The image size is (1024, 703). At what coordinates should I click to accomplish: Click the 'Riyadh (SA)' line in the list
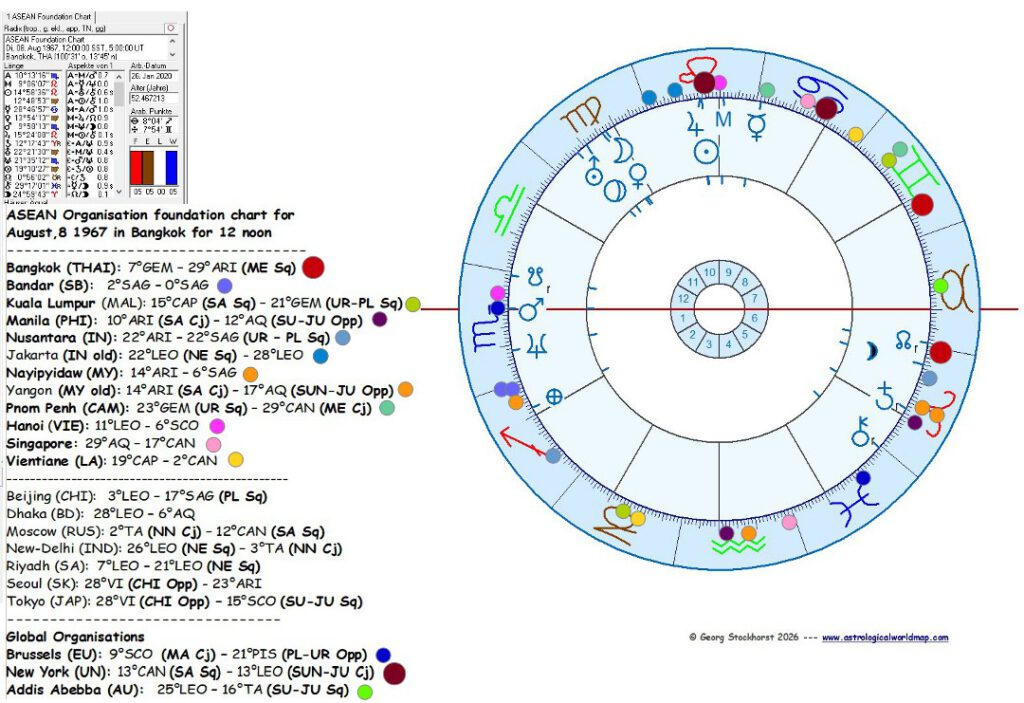tap(133, 566)
